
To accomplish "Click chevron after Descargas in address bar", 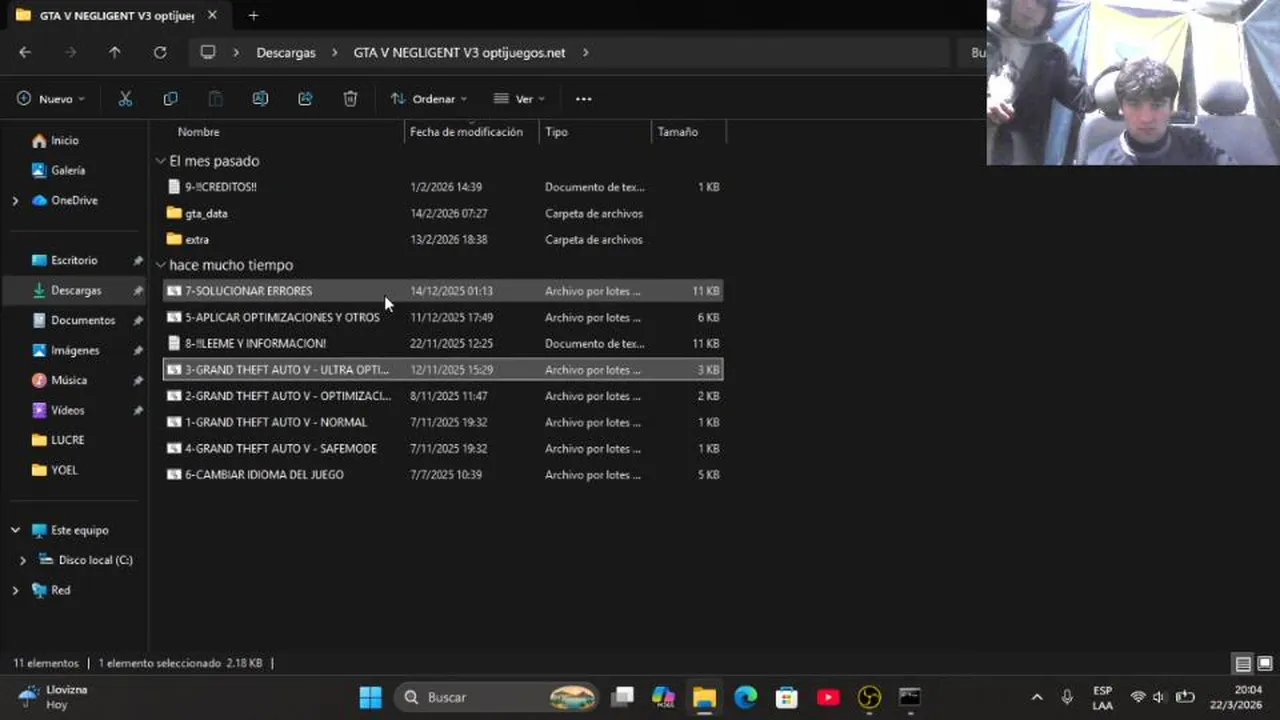I will (x=334, y=53).
